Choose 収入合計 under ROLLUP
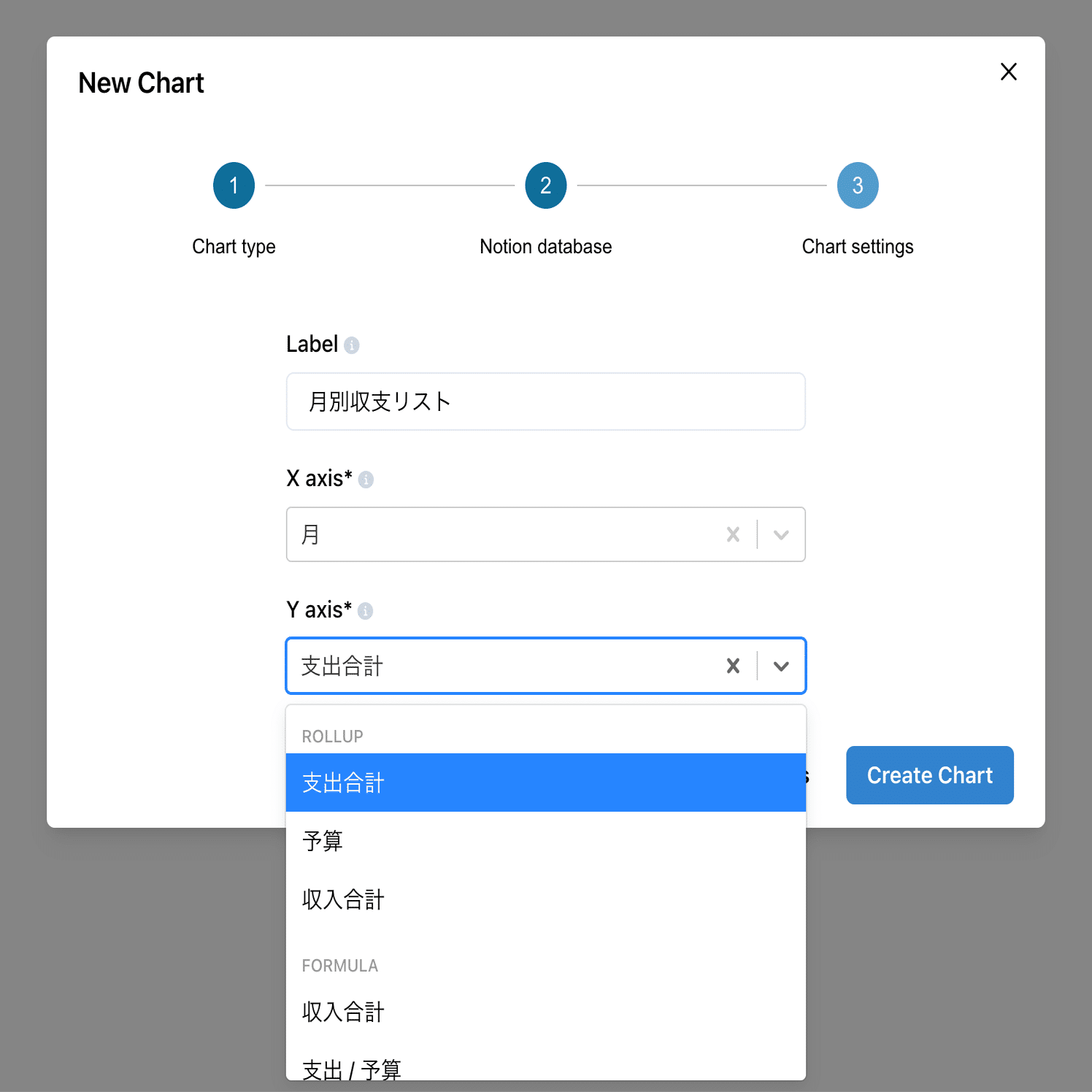This screenshot has height=1092, width=1092. click(546, 899)
